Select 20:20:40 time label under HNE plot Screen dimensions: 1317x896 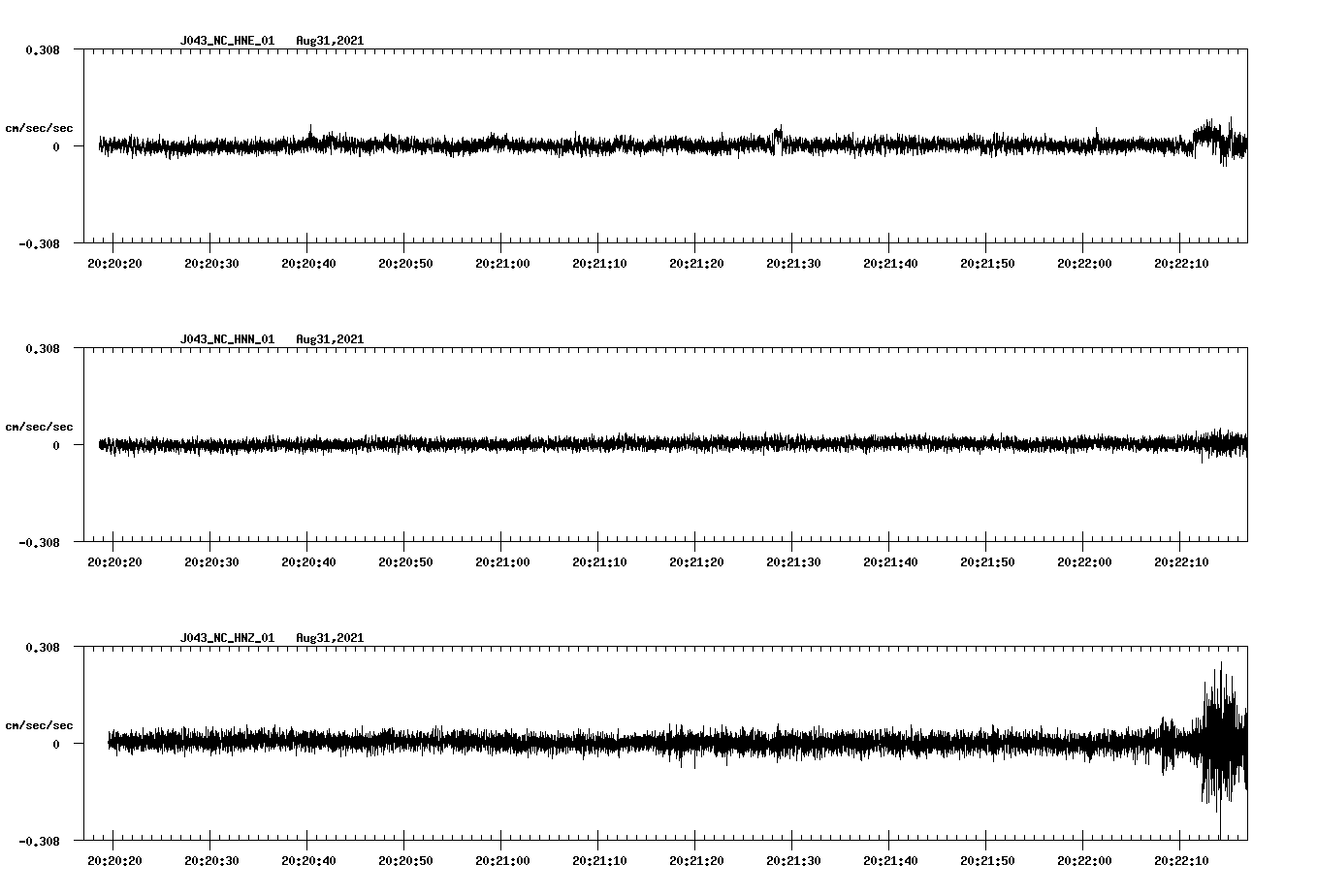pos(308,263)
